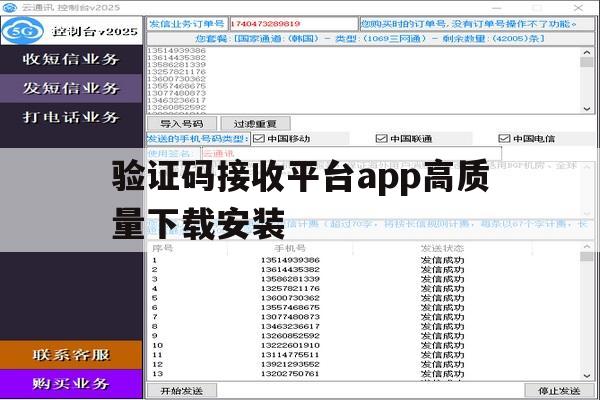Click 发信成功 status in row 1
600x400 pixels.
(x=442, y=260)
